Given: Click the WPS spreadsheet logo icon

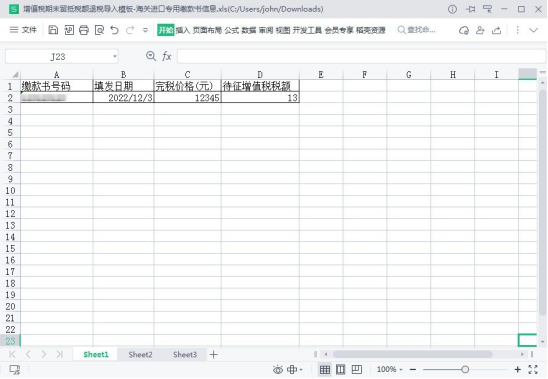Looking at the screenshot, I should [14, 9].
